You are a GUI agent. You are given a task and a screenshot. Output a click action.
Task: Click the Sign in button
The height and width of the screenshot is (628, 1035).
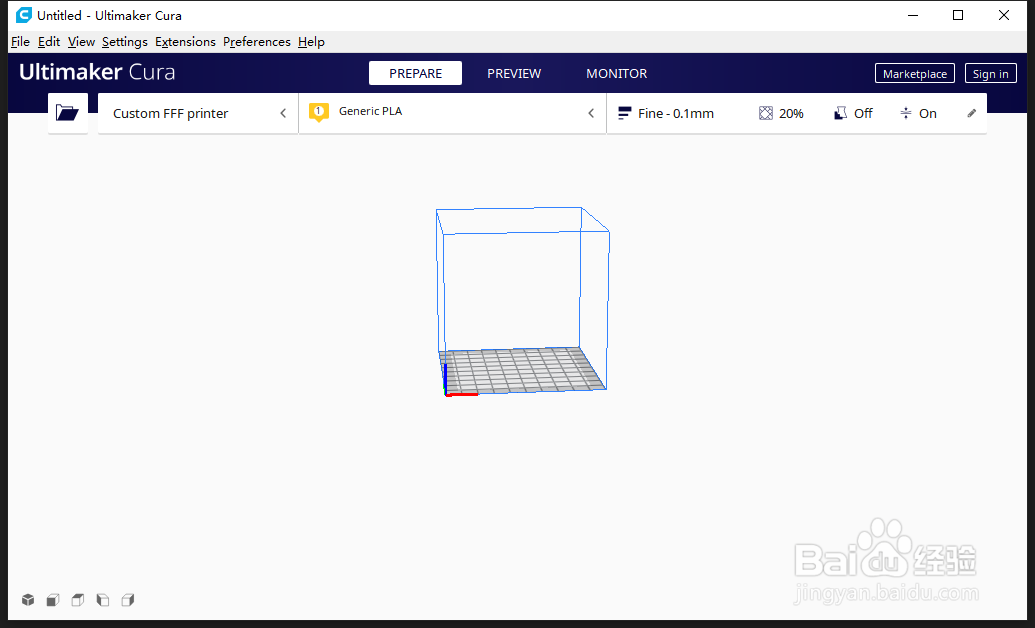[x=990, y=73]
